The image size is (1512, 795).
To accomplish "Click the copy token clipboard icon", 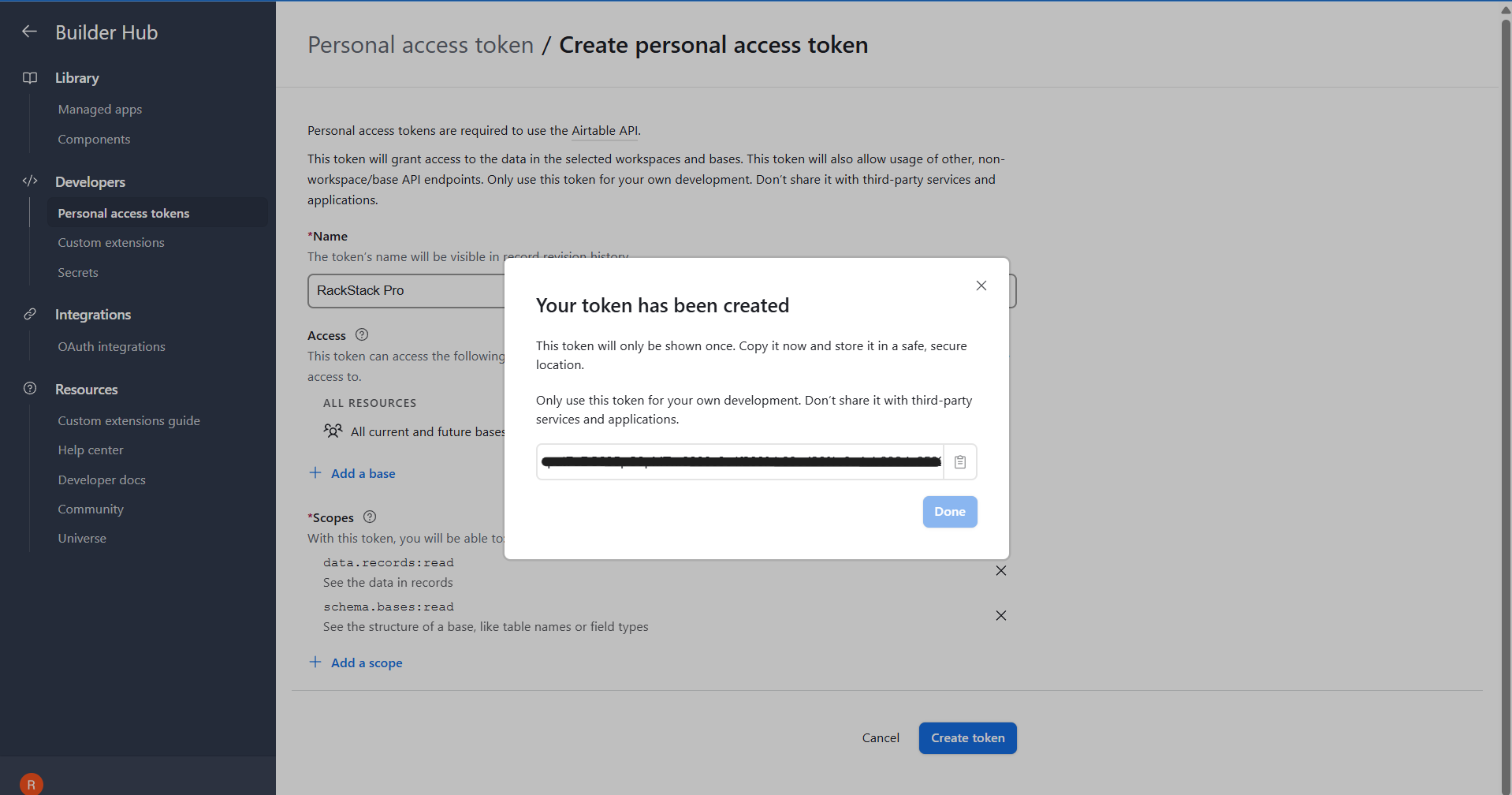I will [959, 461].
